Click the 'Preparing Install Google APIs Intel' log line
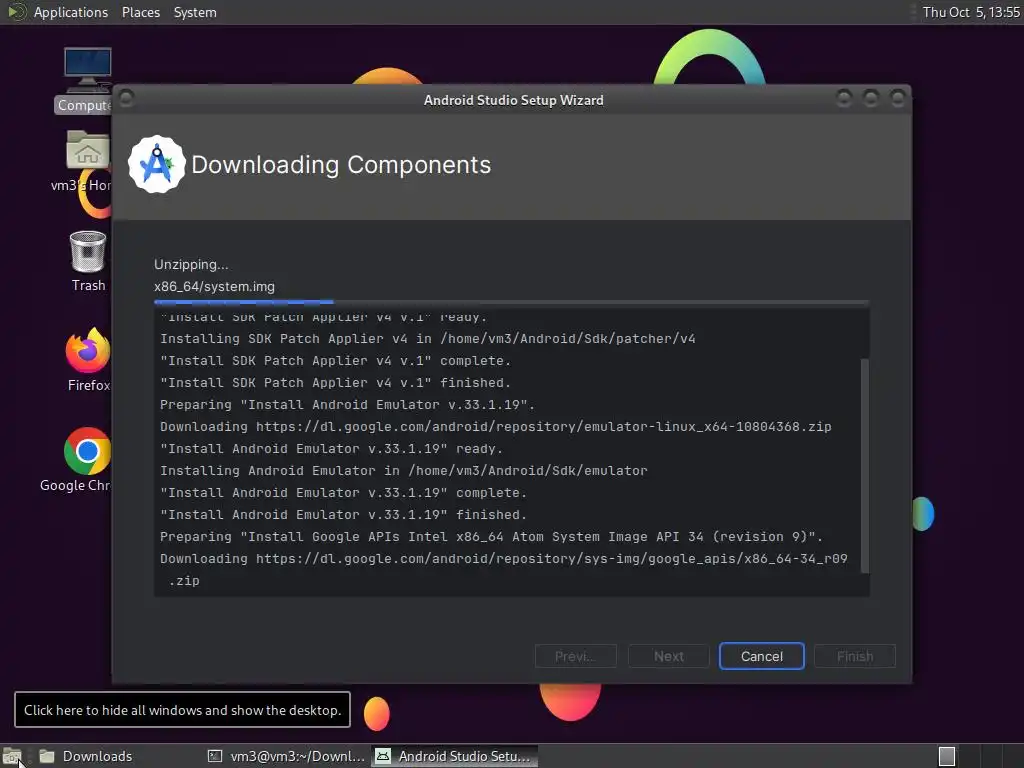 tap(491, 536)
